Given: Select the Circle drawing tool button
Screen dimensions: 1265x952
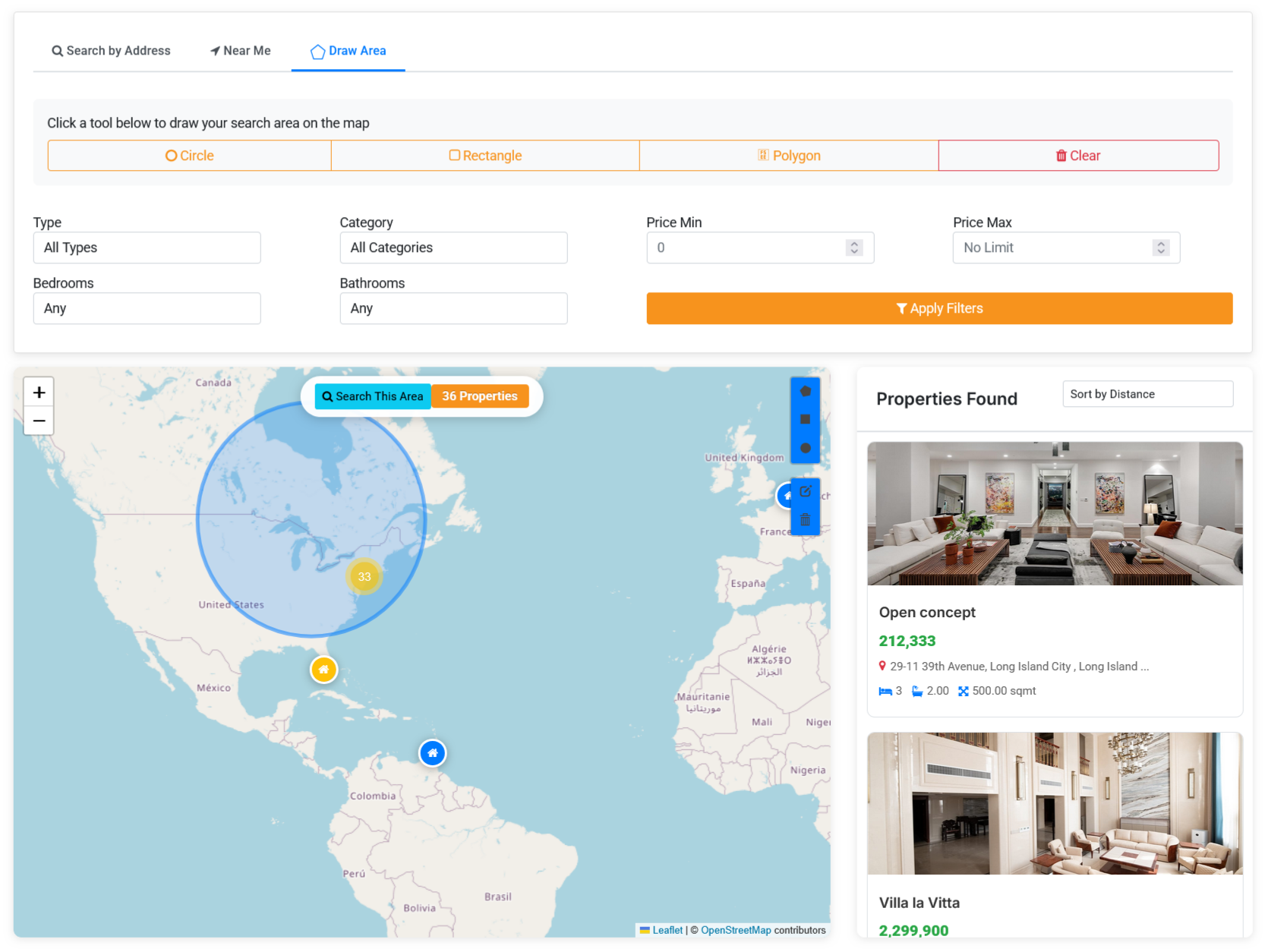Looking at the screenshot, I should (189, 155).
